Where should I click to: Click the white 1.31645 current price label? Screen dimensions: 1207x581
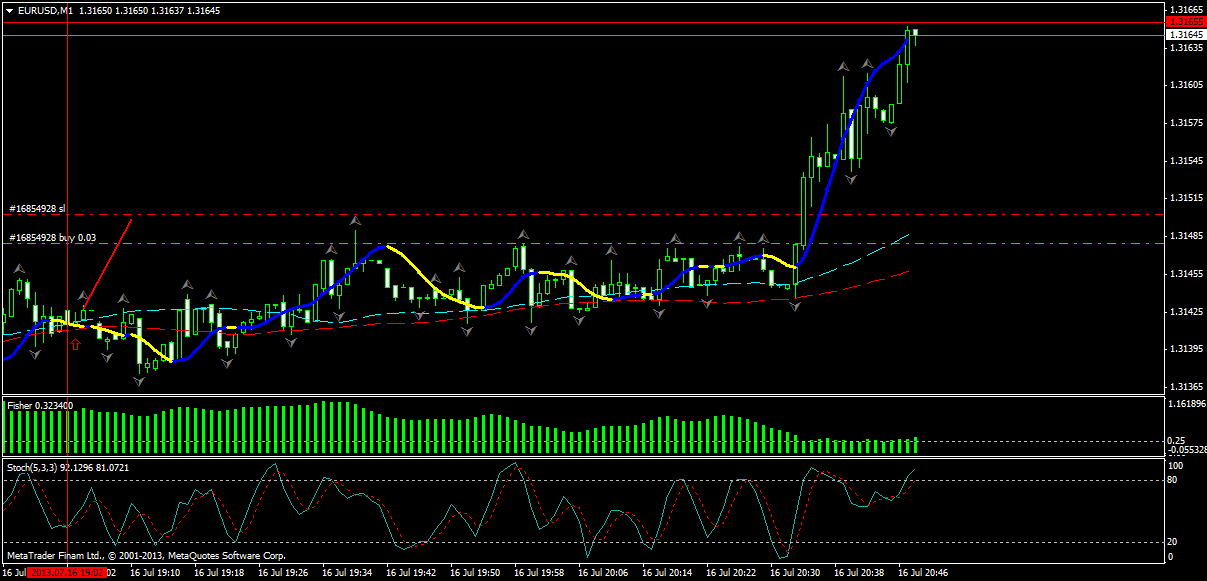point(1186,34)
